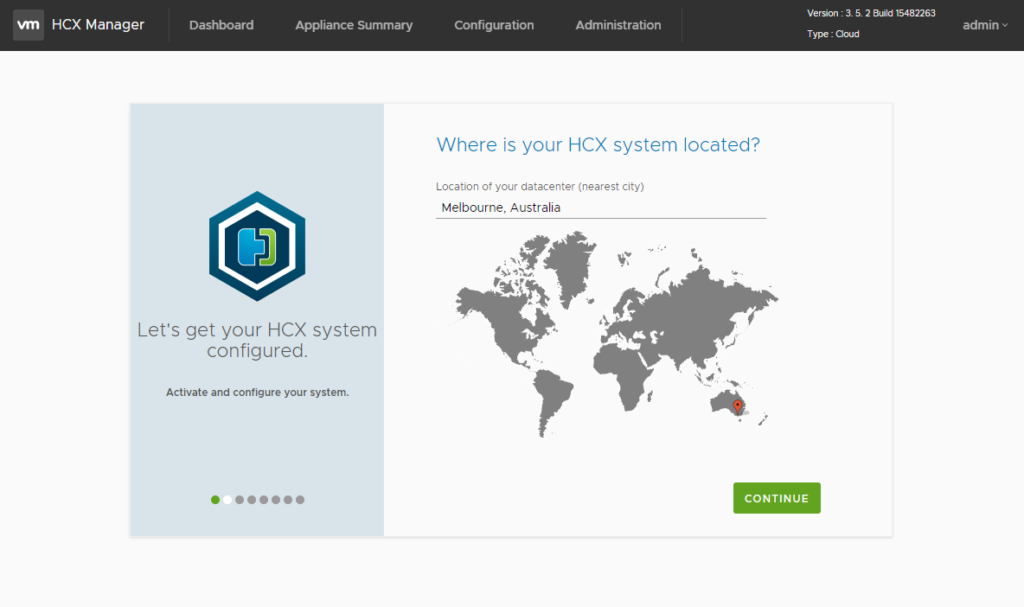Click the HCX Manager title text
This screenshot has width=1024, height=607.
coord(98,24)
